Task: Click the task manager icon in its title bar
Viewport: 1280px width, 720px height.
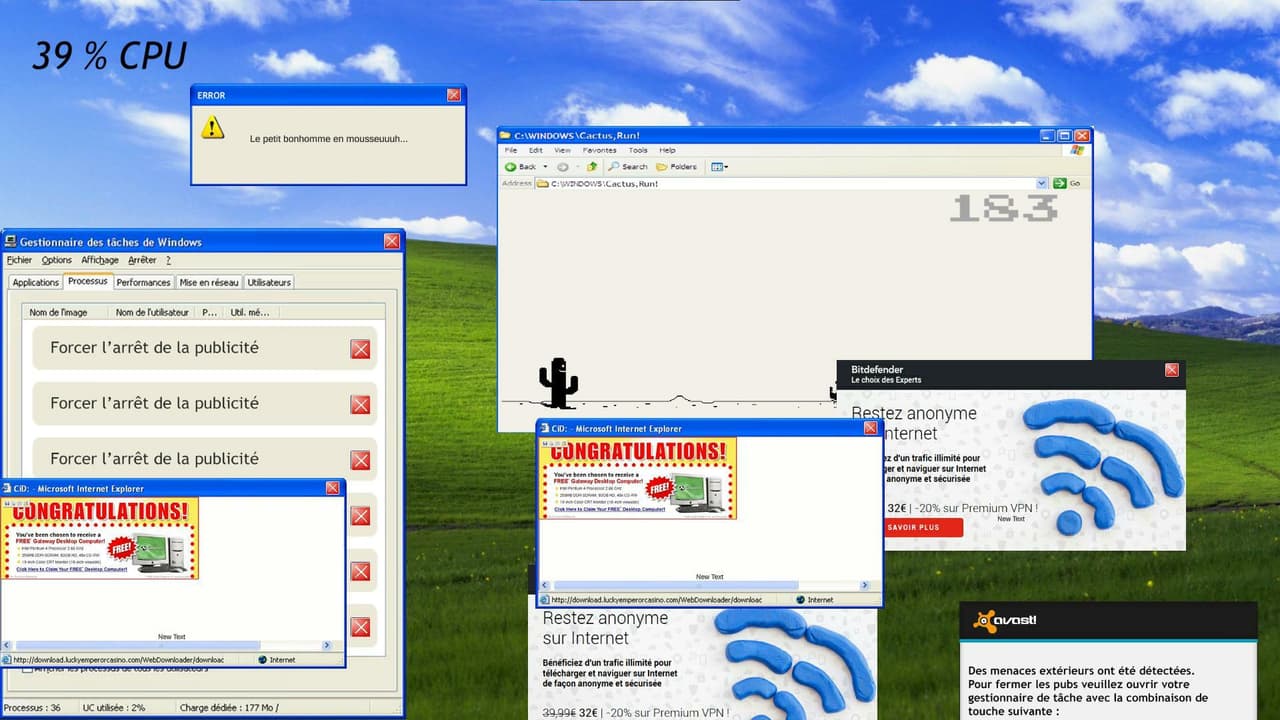Action: click(x=11, y=241)
